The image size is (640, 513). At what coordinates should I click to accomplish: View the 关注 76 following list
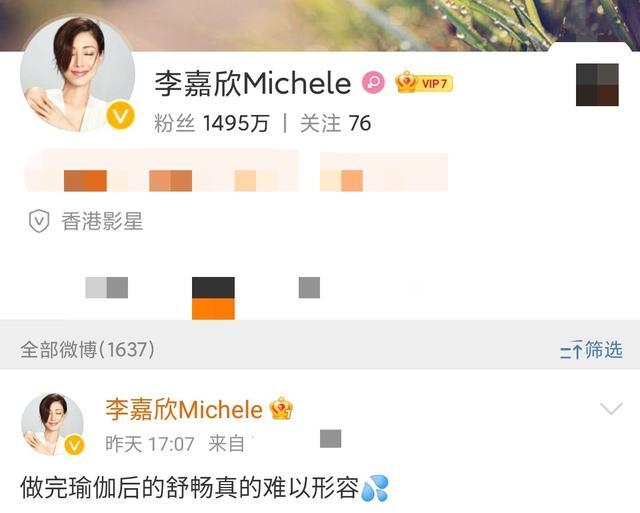tap(336, 123)
